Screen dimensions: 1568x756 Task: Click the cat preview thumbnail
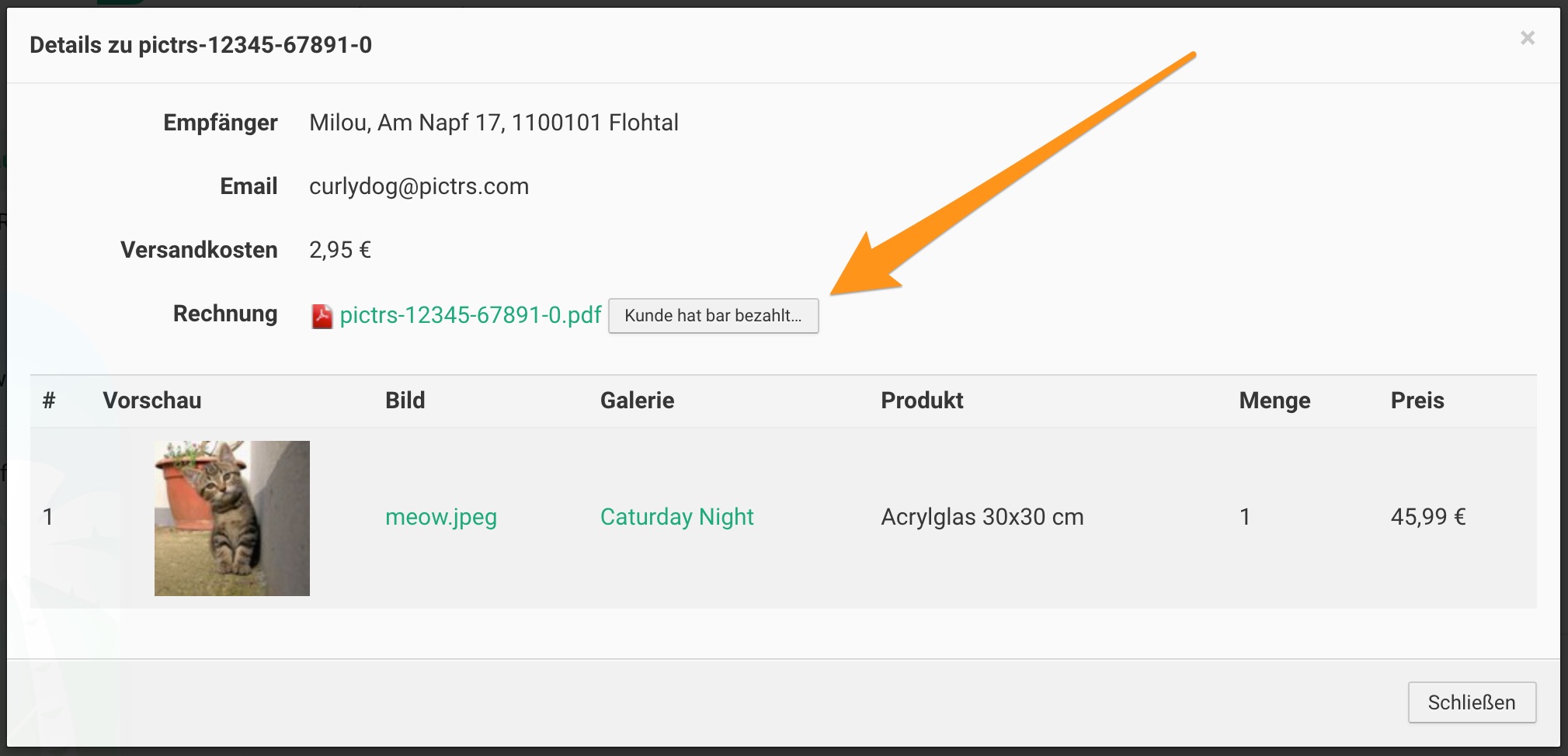(x=231, y=518)
